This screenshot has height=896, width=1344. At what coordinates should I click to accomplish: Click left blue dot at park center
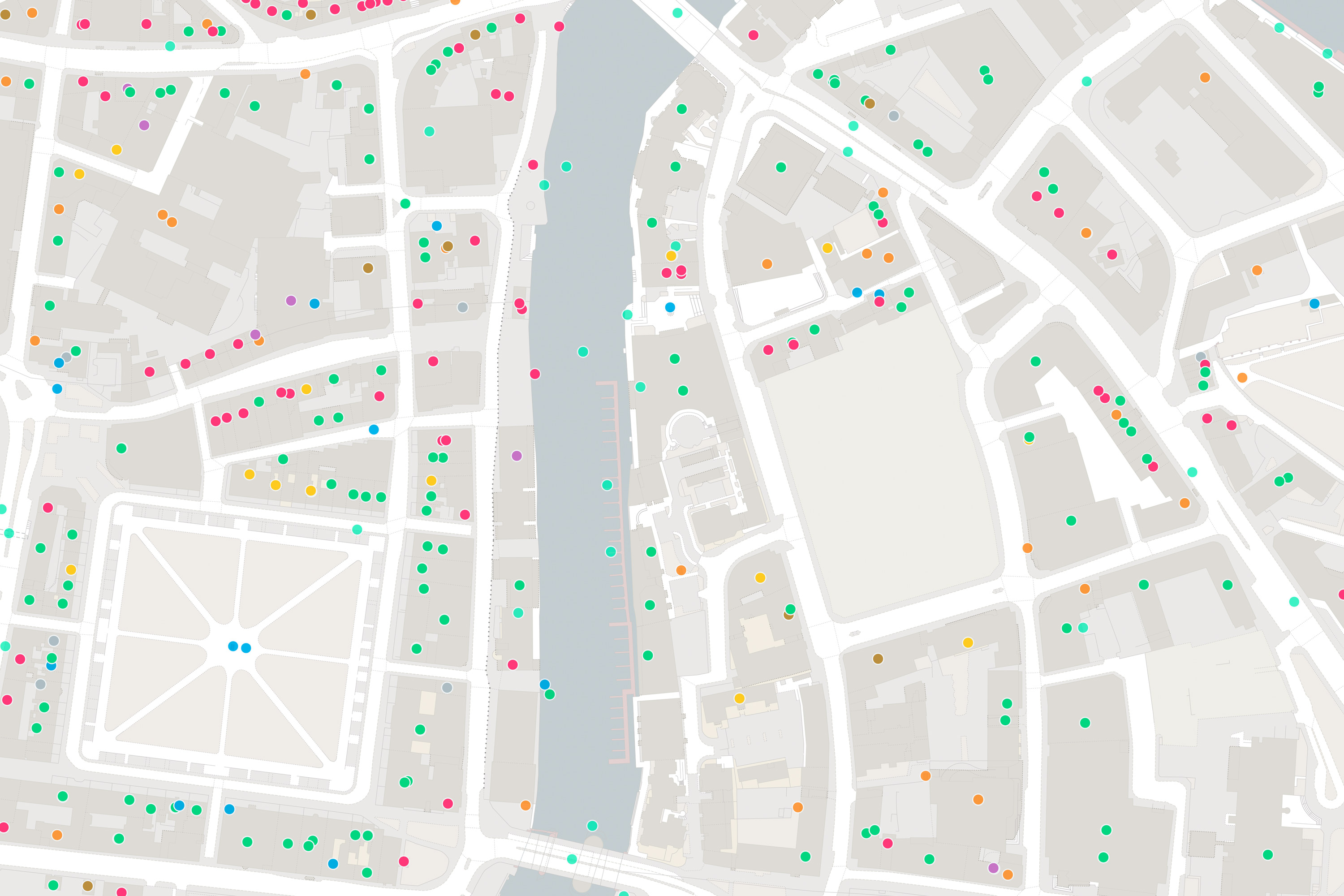click(x=233, y=646)
